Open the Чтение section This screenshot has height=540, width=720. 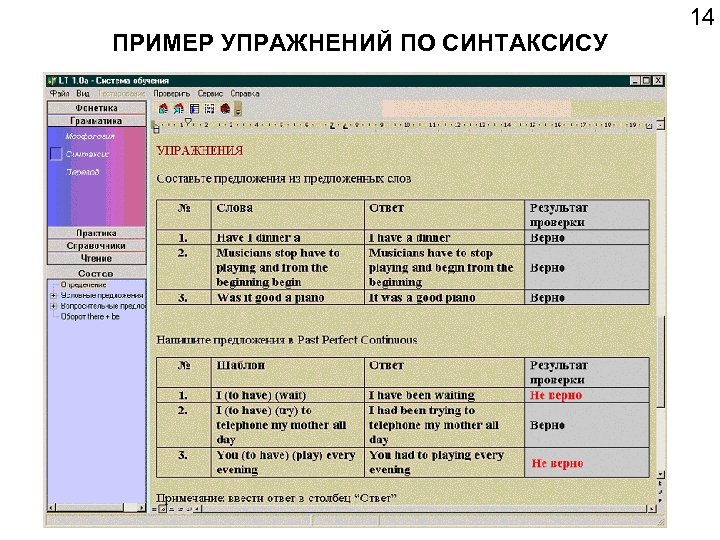point(96,258)
